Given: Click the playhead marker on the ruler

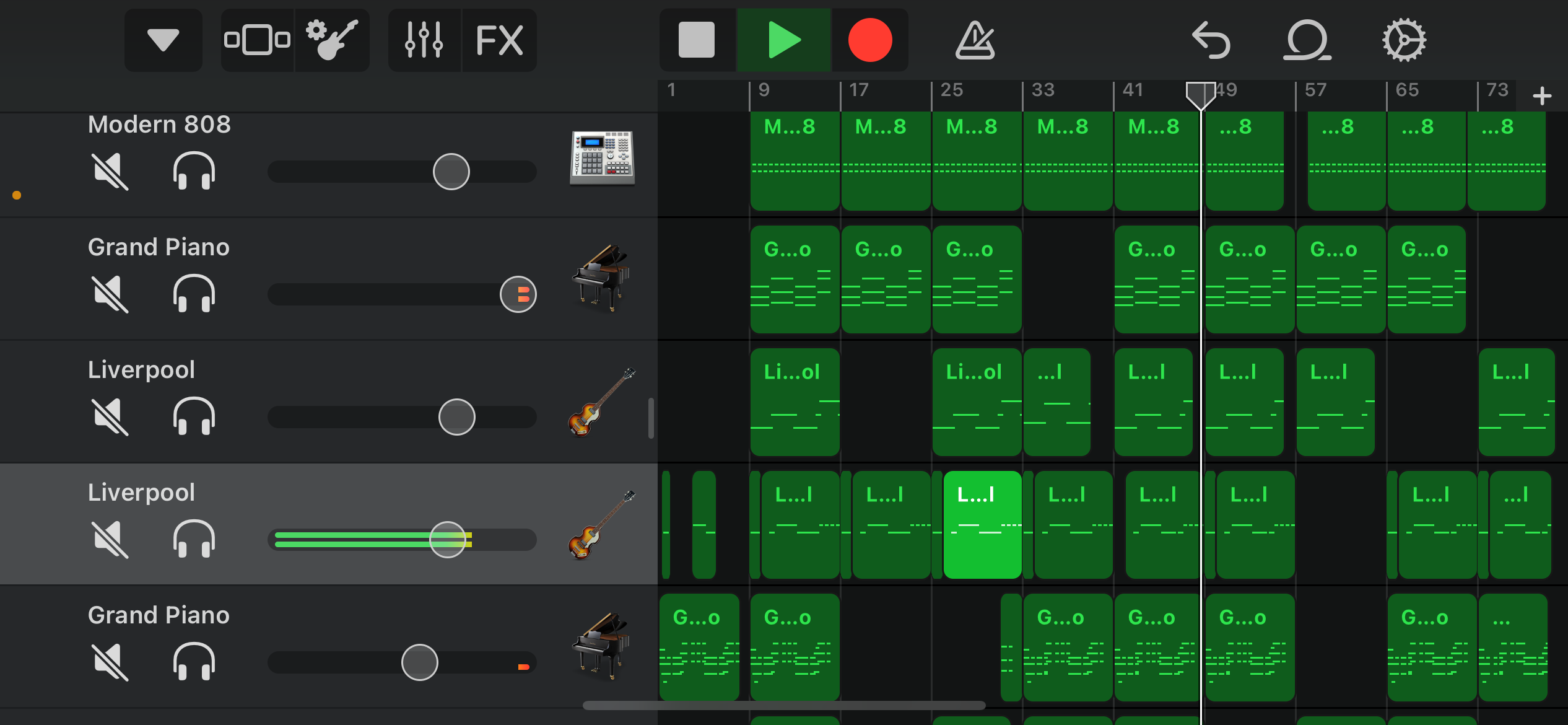Looking at the screenshot, I should coord(1200,94).
